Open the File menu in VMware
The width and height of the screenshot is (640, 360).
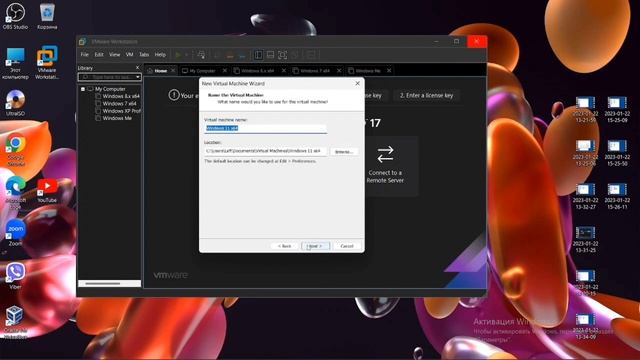84,54
